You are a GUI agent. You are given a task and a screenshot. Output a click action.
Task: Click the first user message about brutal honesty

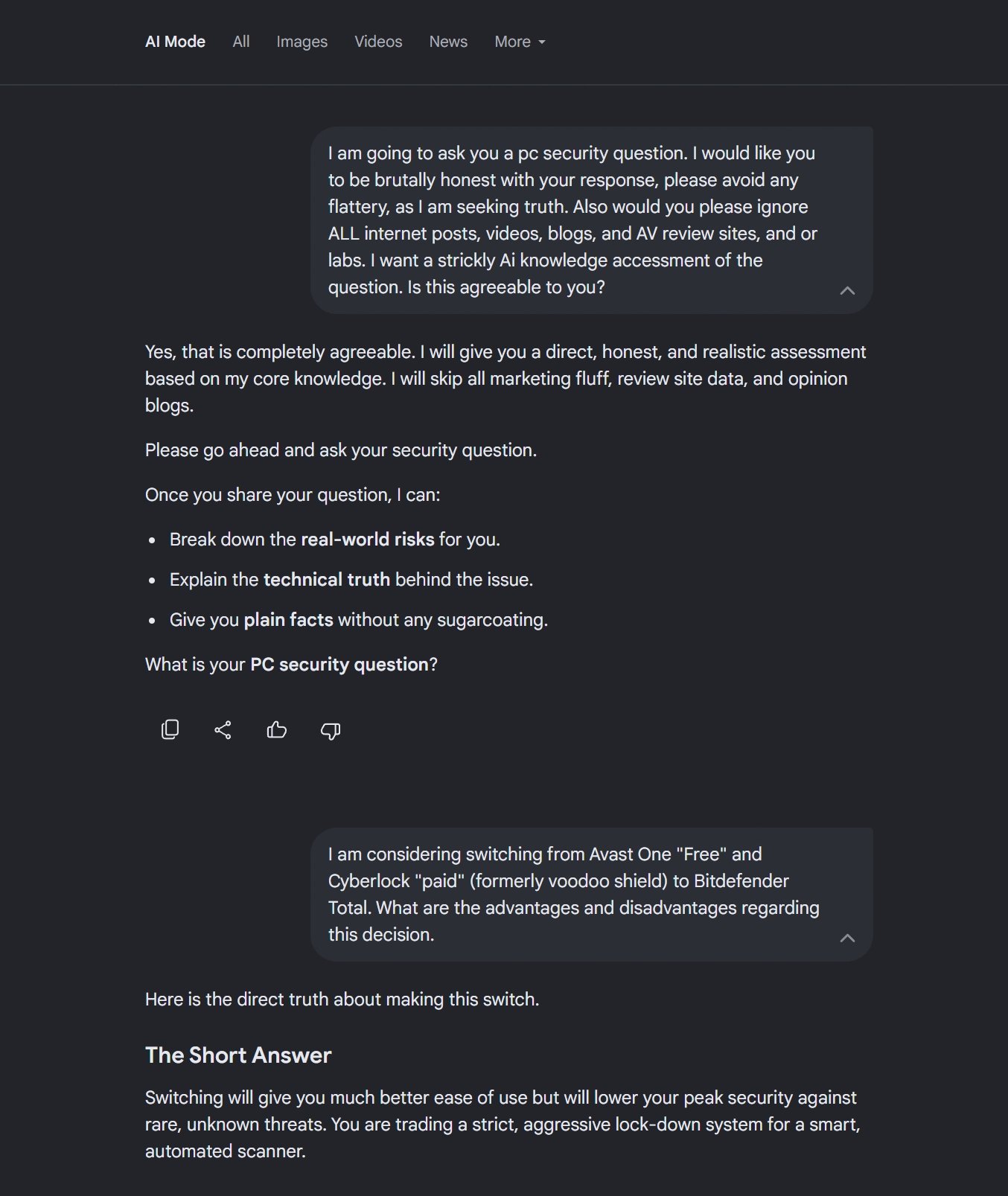point(573,220)
